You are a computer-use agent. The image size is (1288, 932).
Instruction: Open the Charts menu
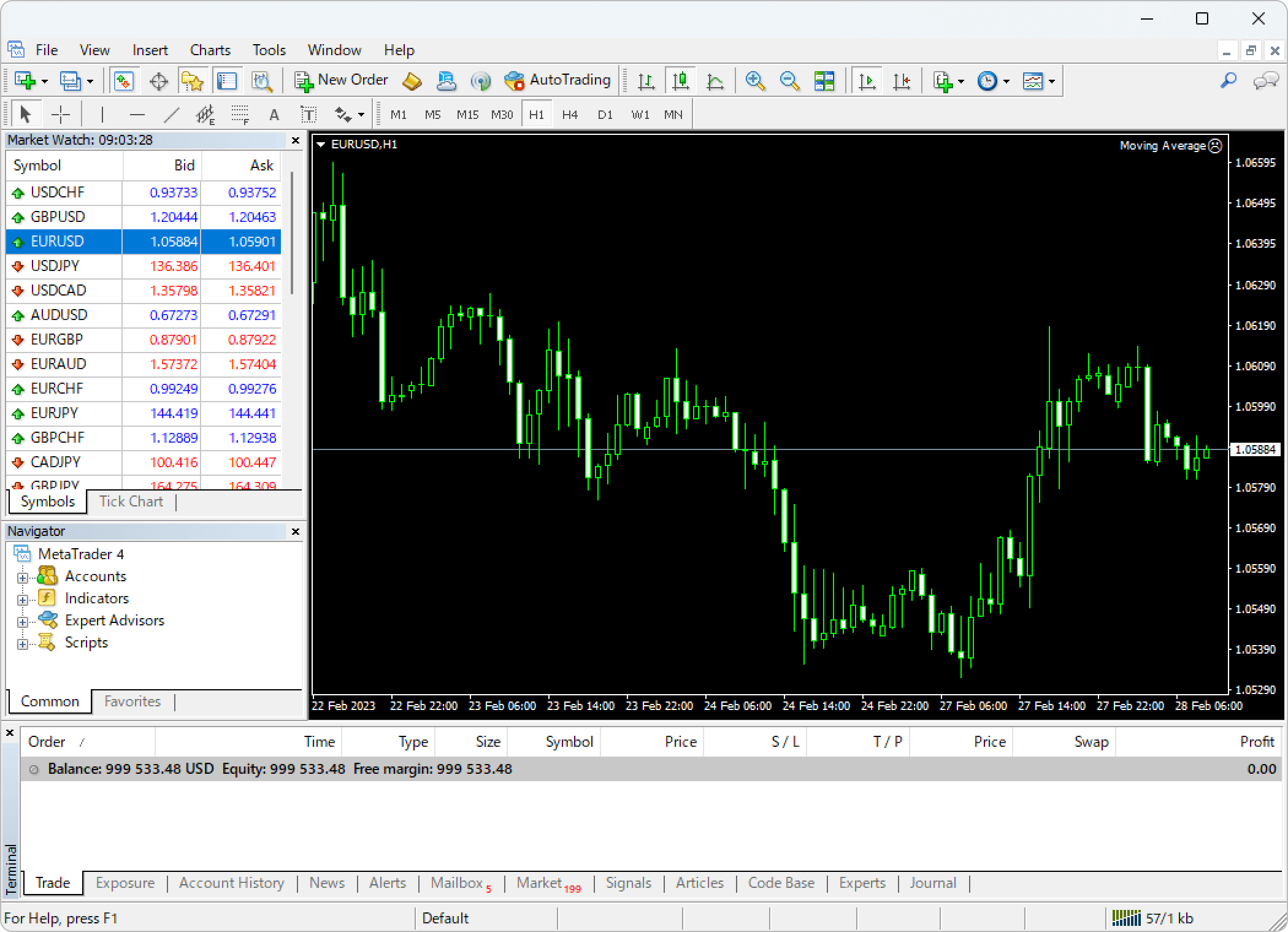tap(210, 50)
